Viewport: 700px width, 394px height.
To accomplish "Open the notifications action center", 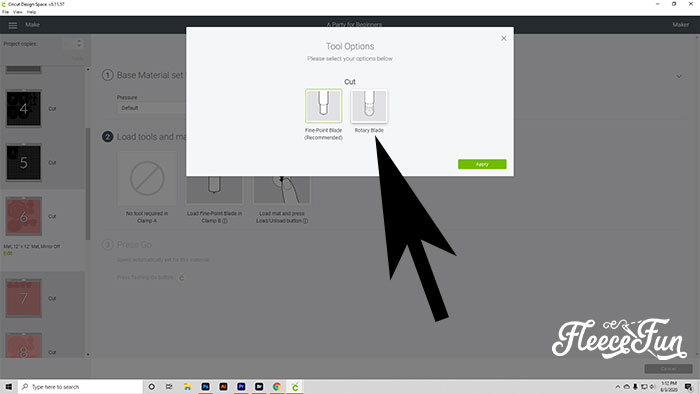I will 689,387.
